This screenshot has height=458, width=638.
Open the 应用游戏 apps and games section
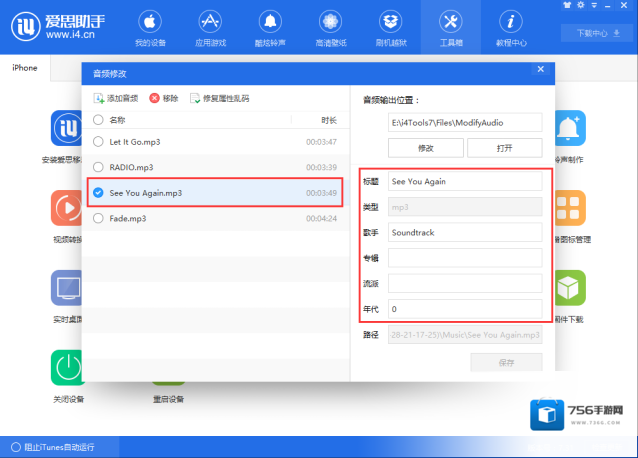point(209,29)
